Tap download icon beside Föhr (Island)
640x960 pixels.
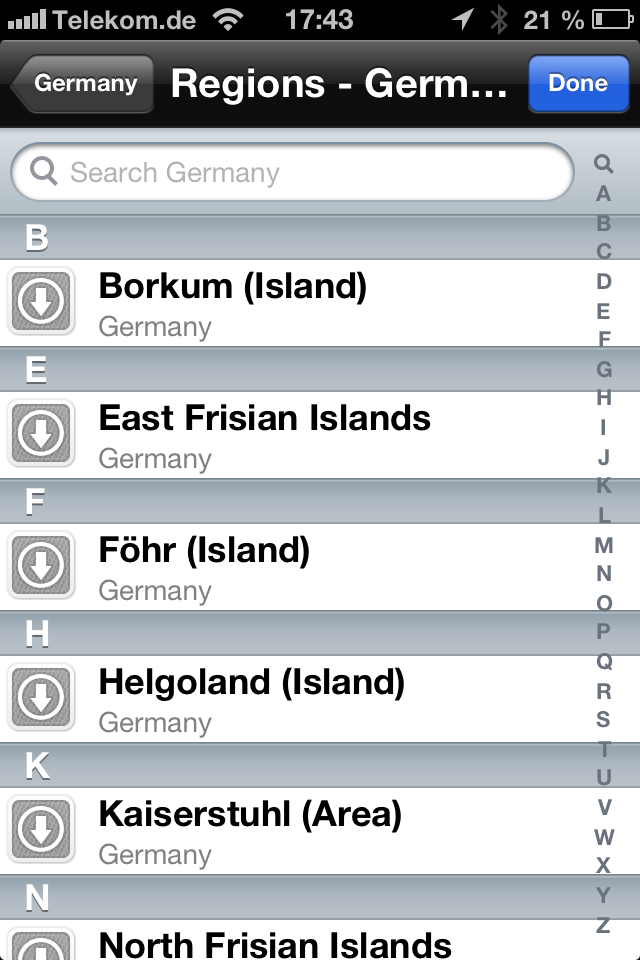[x=41, y=566]
